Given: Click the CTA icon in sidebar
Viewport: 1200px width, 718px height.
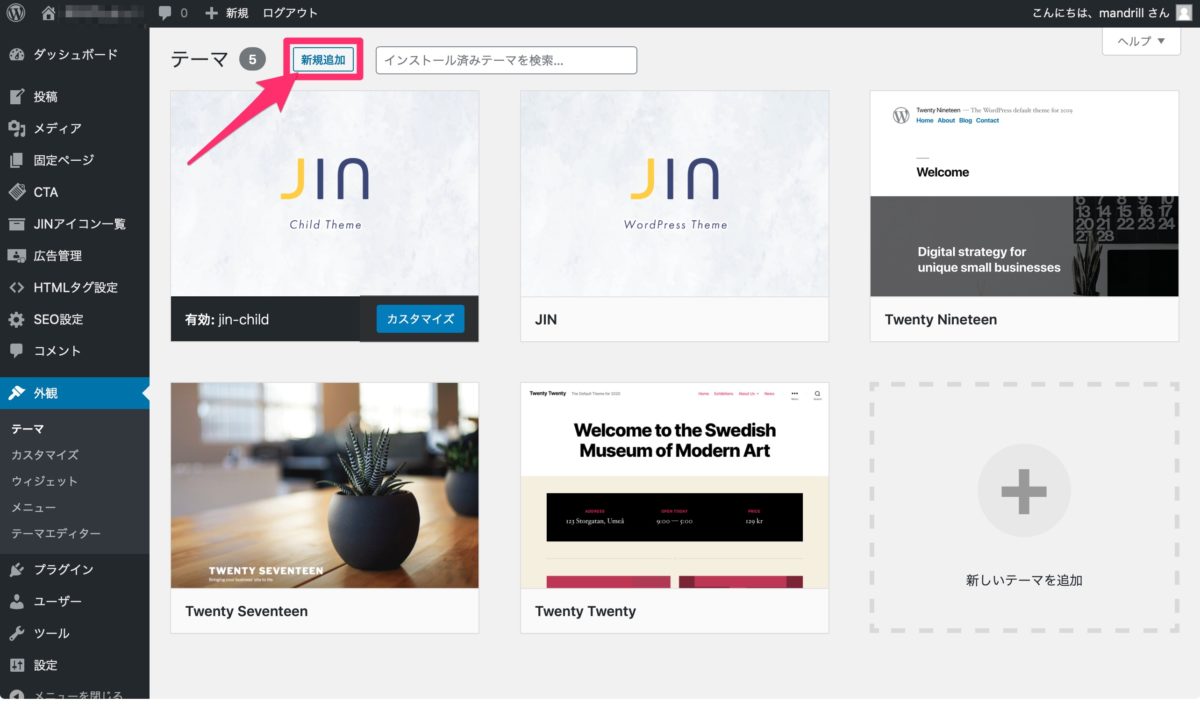Looking at the screenshot, I should click(17, 192).
